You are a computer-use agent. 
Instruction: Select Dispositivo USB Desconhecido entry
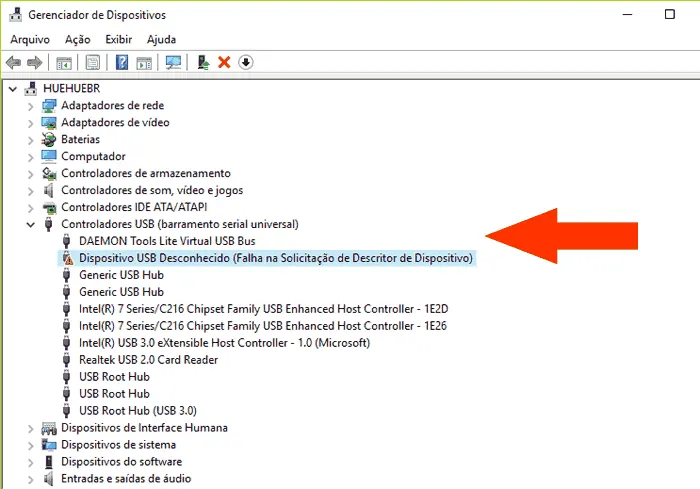[x=275, y=258]
